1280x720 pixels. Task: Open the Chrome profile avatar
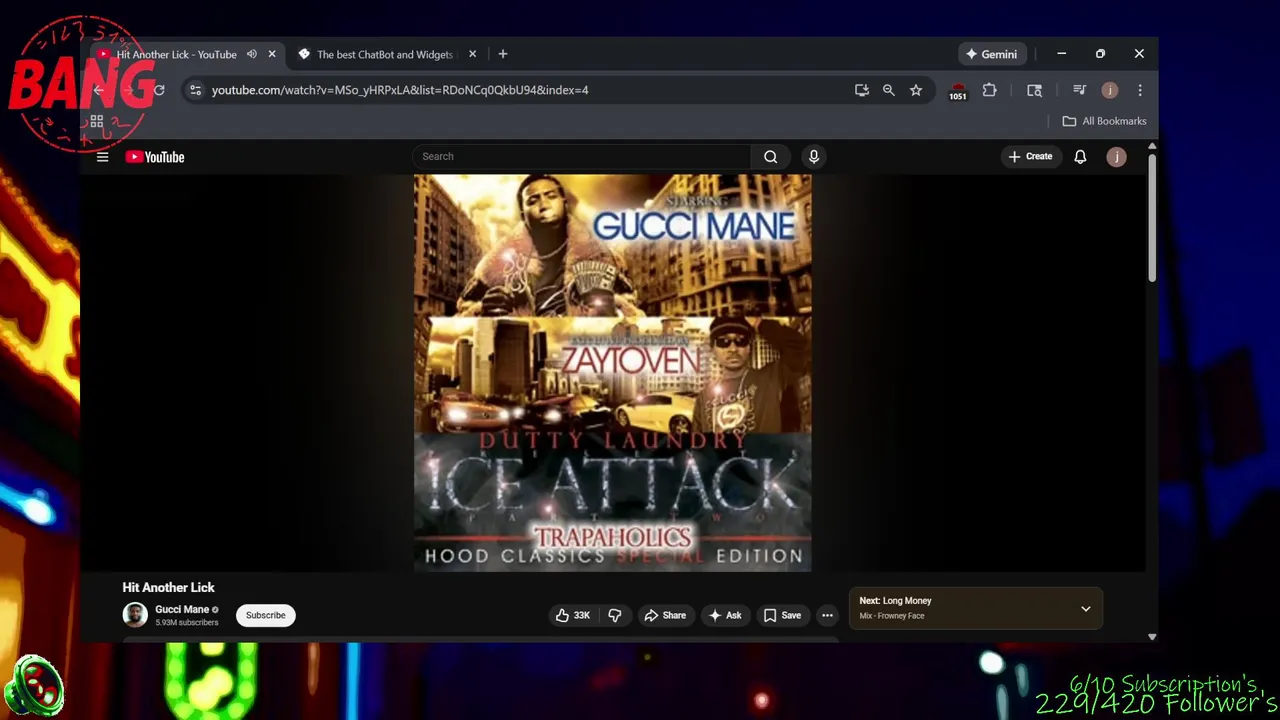pos(1109,90)
